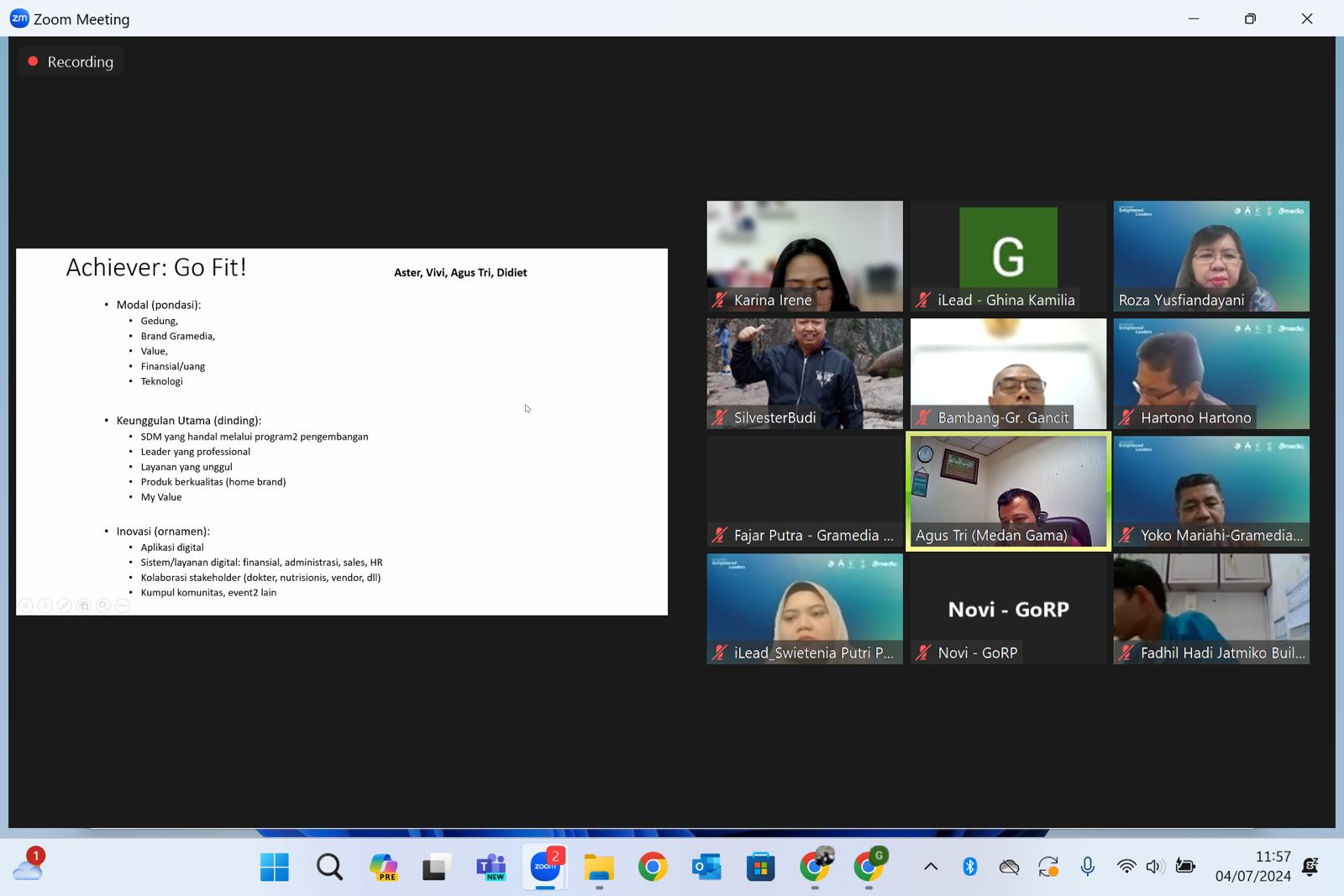
Task: Click Karina Irene's muted microphone icon
Action: coord(719,300)
